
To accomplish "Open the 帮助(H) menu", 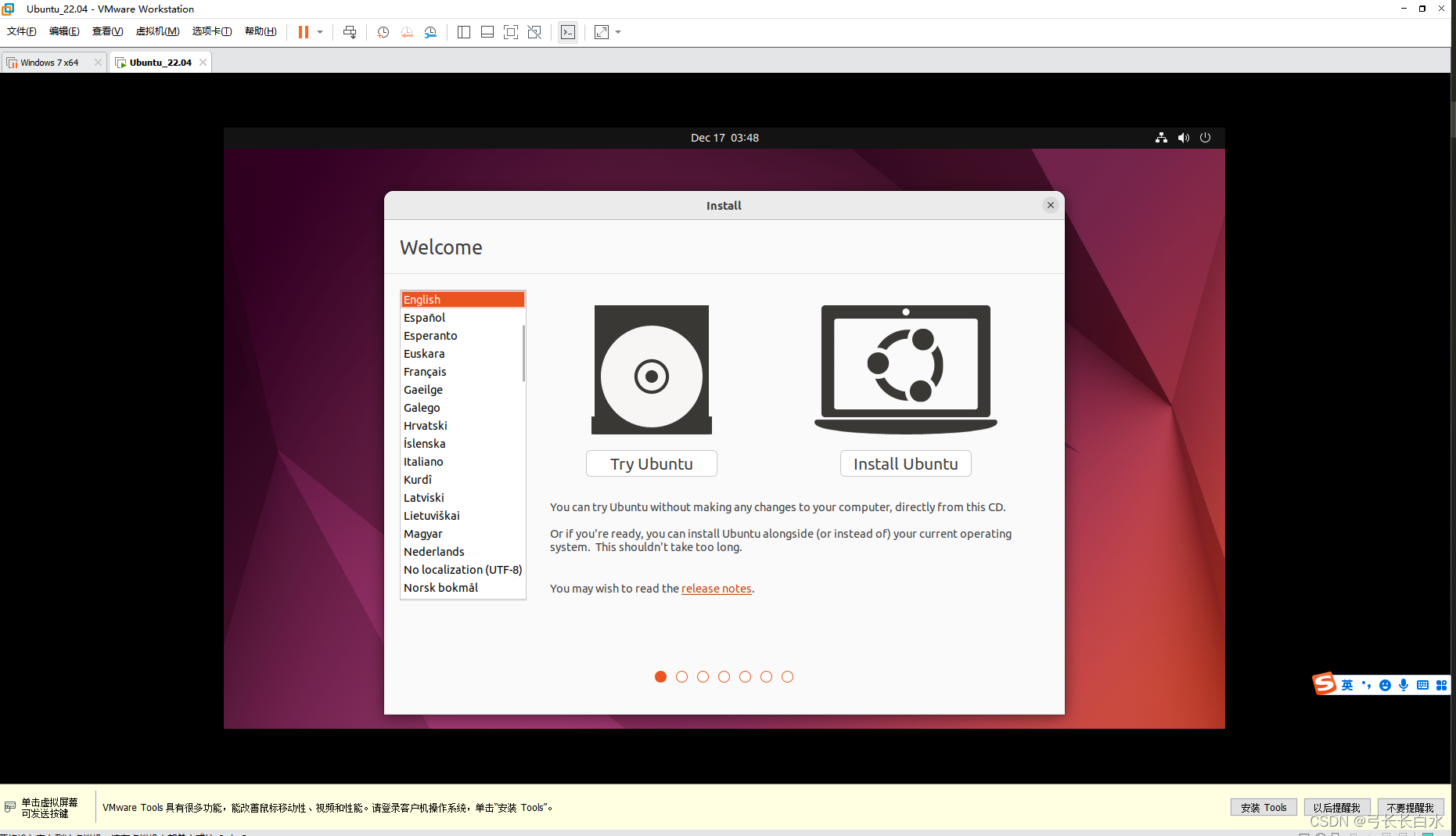I will 261,31.
